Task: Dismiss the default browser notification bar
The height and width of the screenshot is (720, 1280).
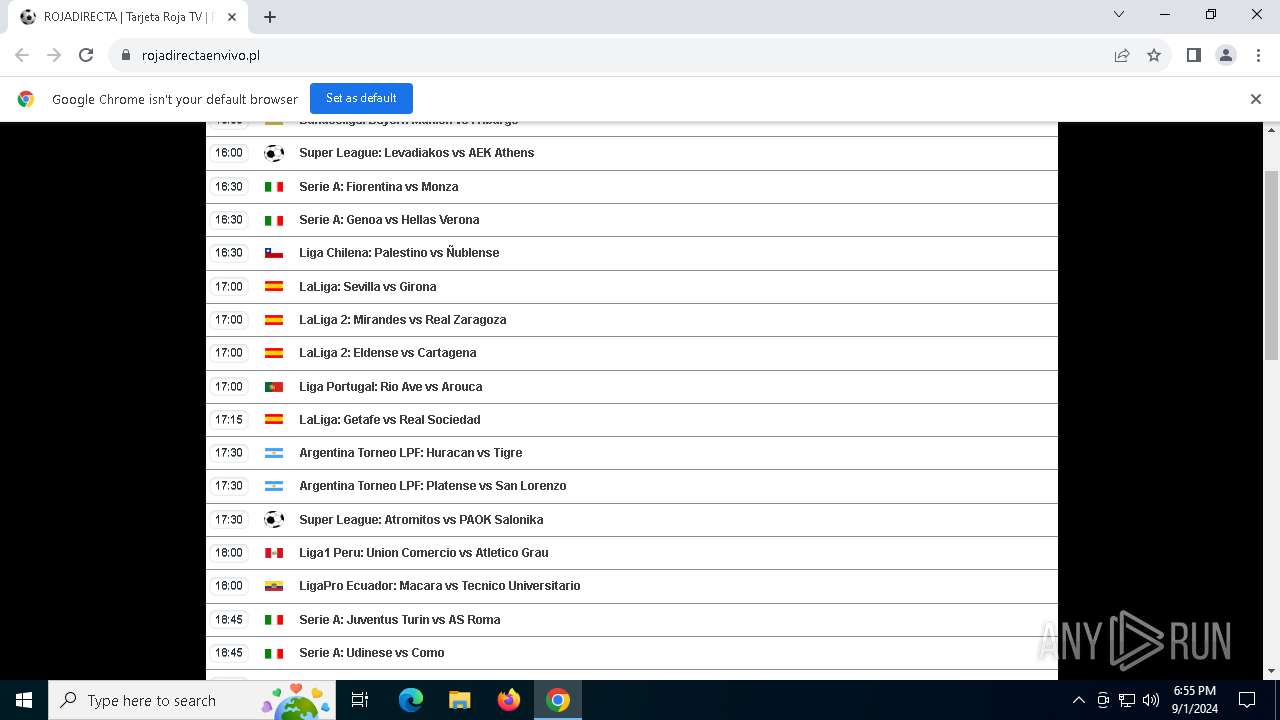Action: (x=1256, y=99)
